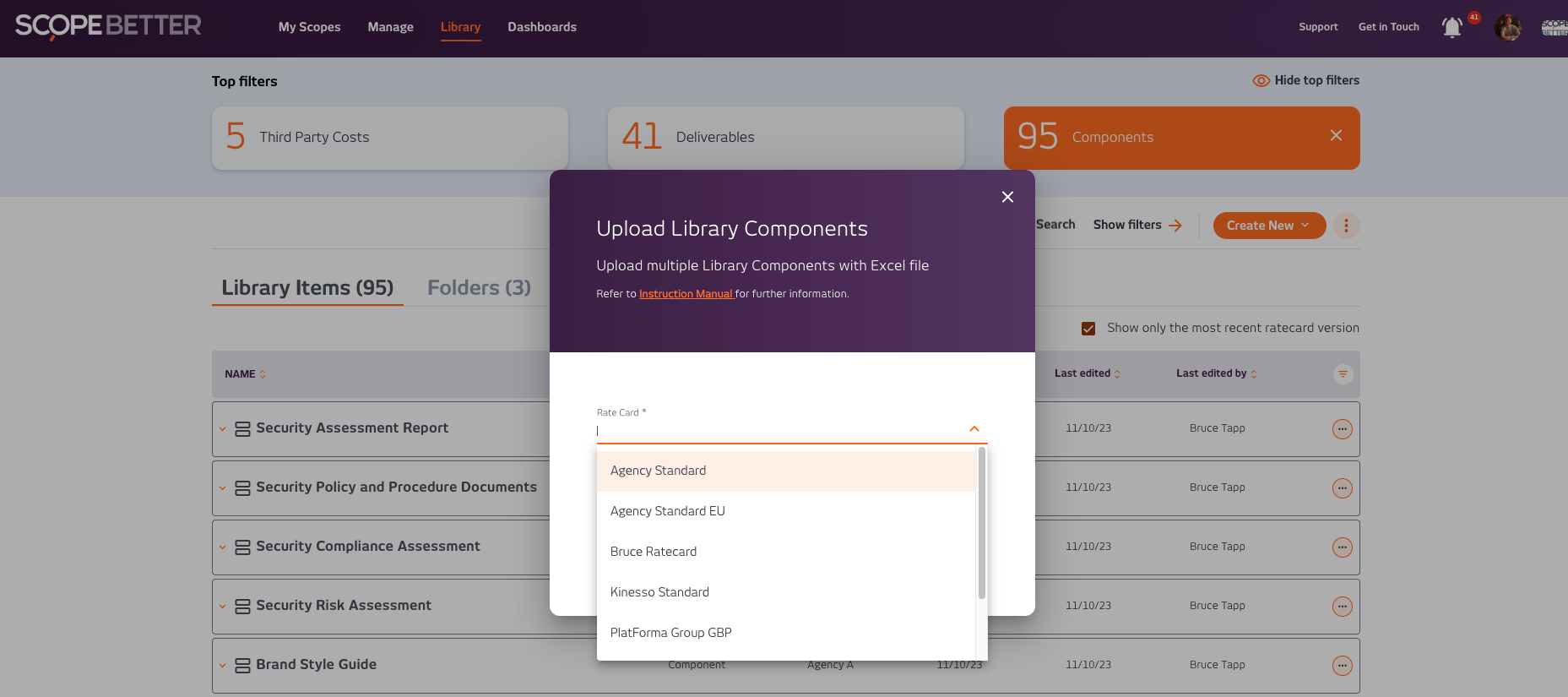Viewport: 1568px width, 697px height.
Task: Open the Dashboards menu
Action: click(x=541, y=27)
